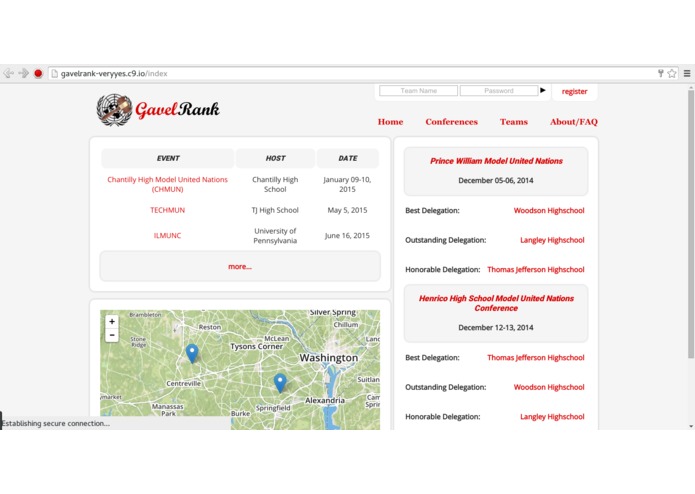The width and height of the screenshot is (695, 494).
Task: Click the EVENT column header
Action: (x=168, y=158)
